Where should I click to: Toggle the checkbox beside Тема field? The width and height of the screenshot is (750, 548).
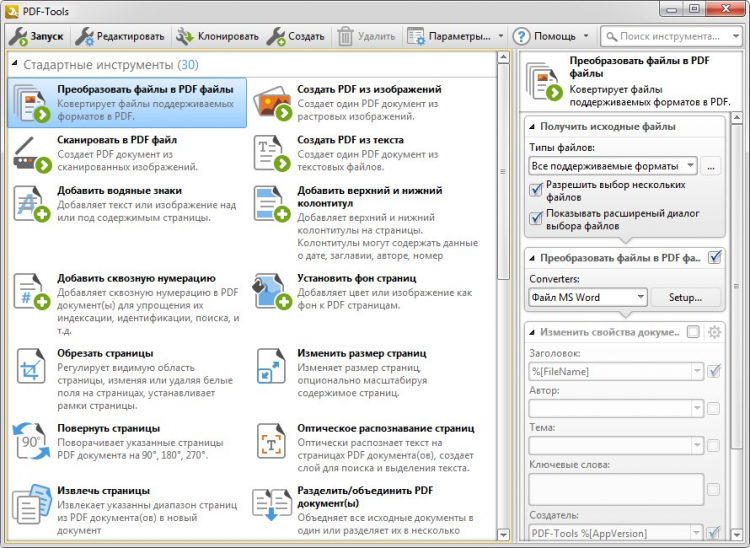coord(713,446)
